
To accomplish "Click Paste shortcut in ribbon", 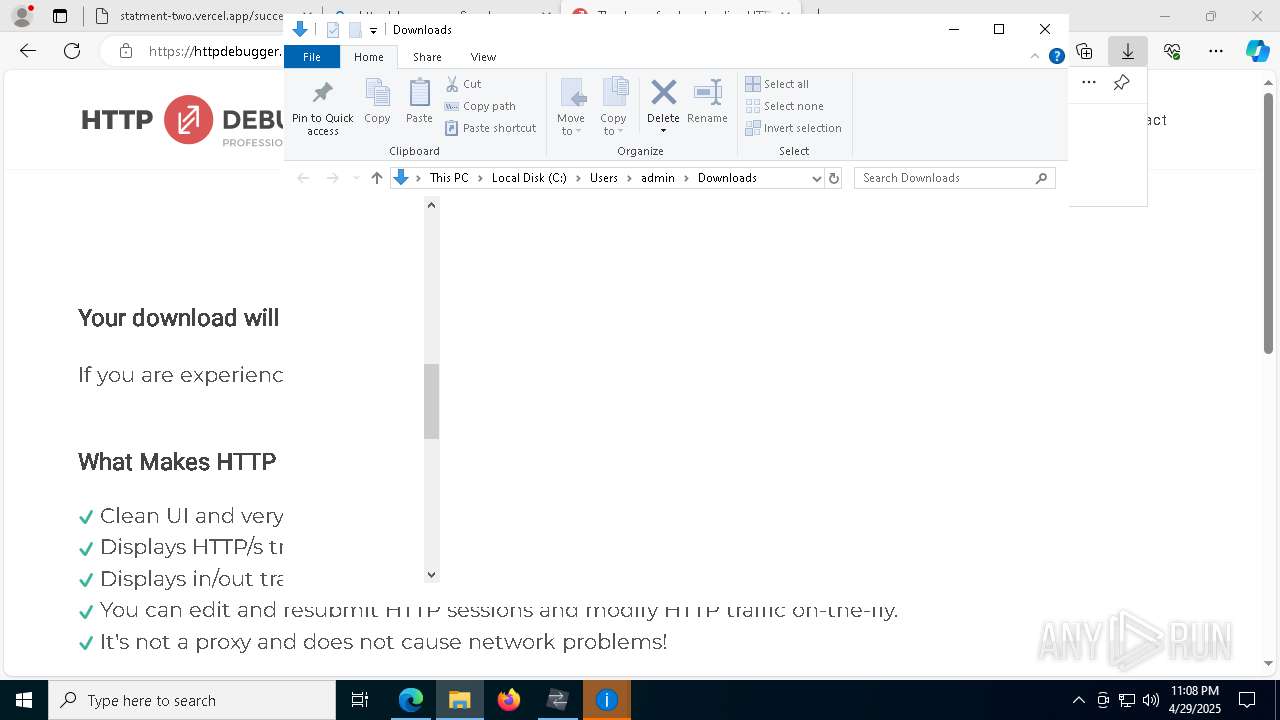I will (490, 128).
